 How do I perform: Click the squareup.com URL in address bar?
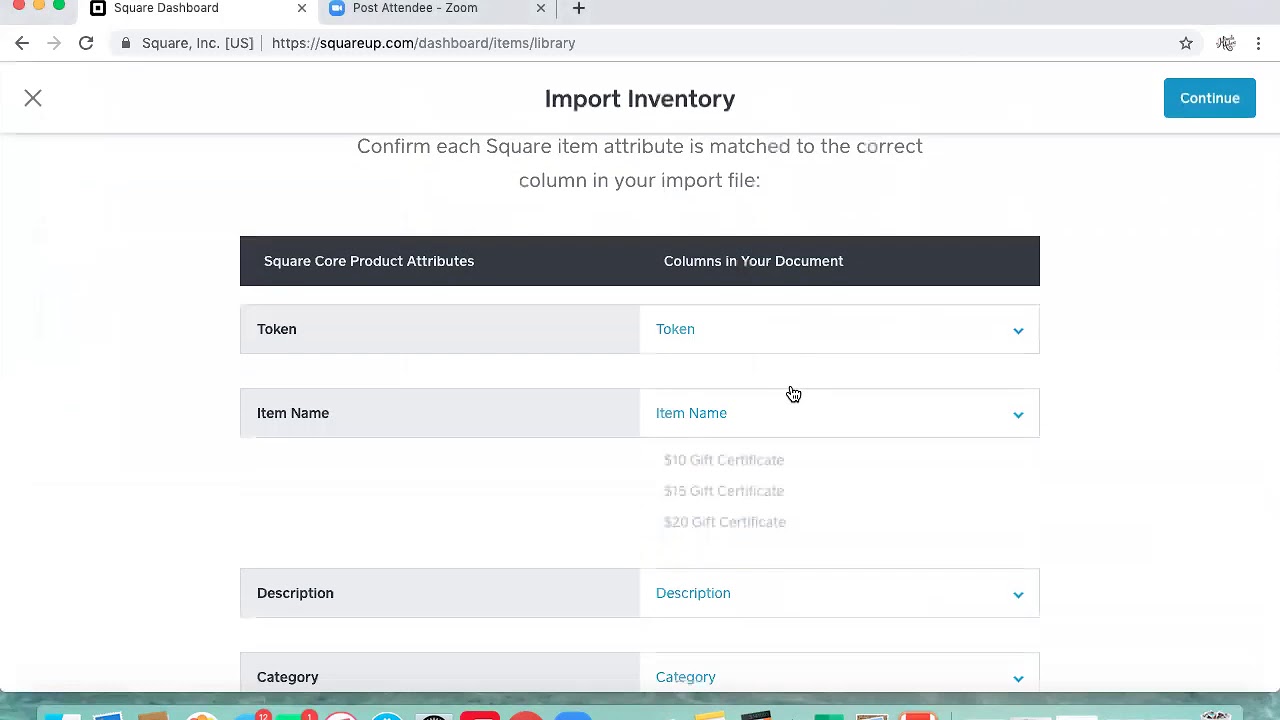[423, 43]
